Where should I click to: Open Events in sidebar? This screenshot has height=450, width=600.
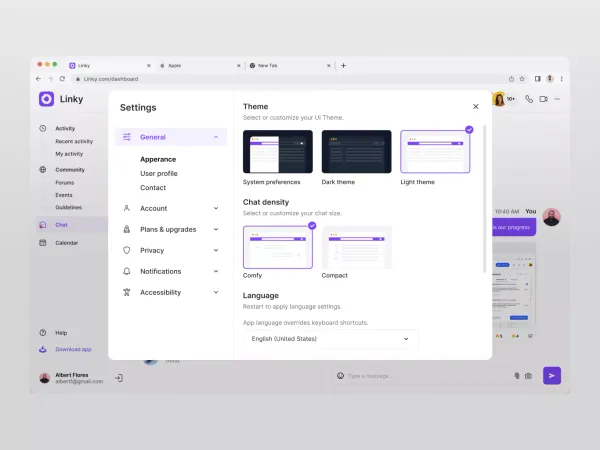pyautogui.click(x=64, y=195)
